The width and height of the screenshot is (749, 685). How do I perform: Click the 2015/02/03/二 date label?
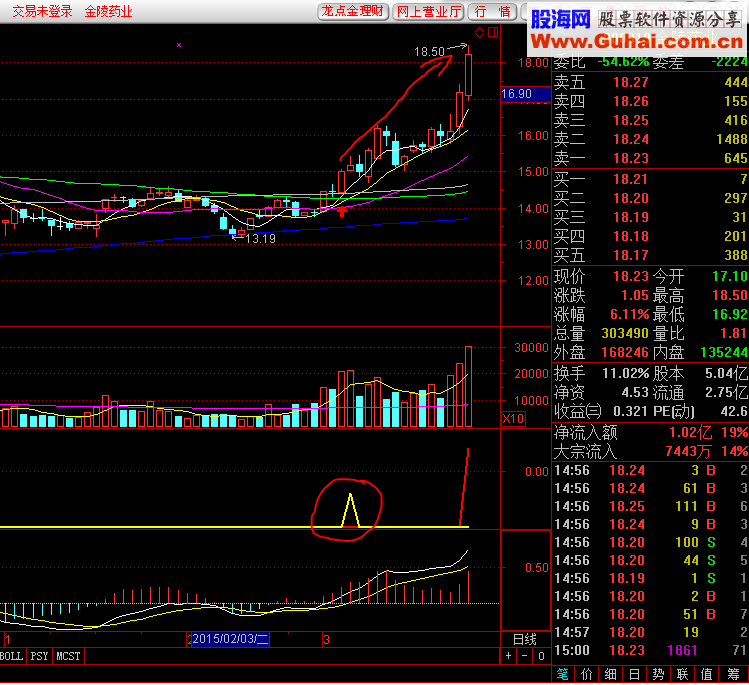coord(230,639)
